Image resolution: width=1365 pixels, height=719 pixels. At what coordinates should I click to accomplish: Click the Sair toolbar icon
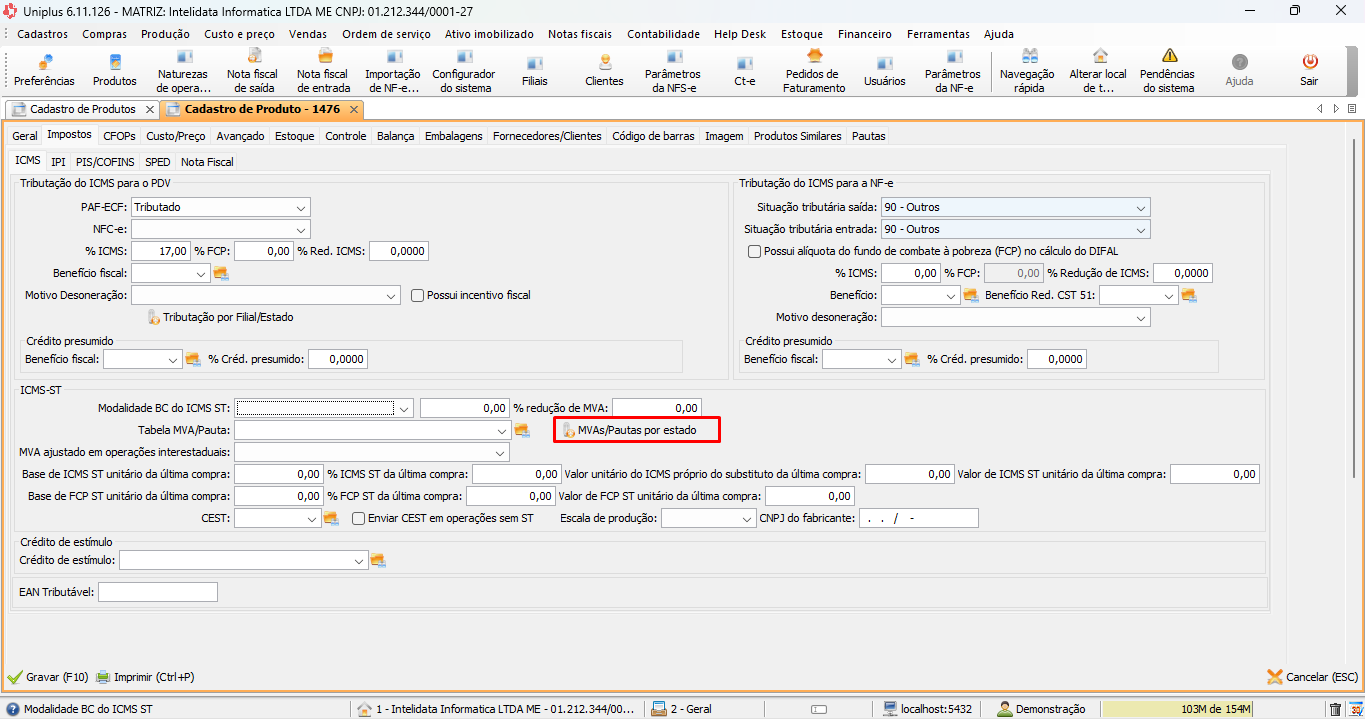pos(1309,71)
